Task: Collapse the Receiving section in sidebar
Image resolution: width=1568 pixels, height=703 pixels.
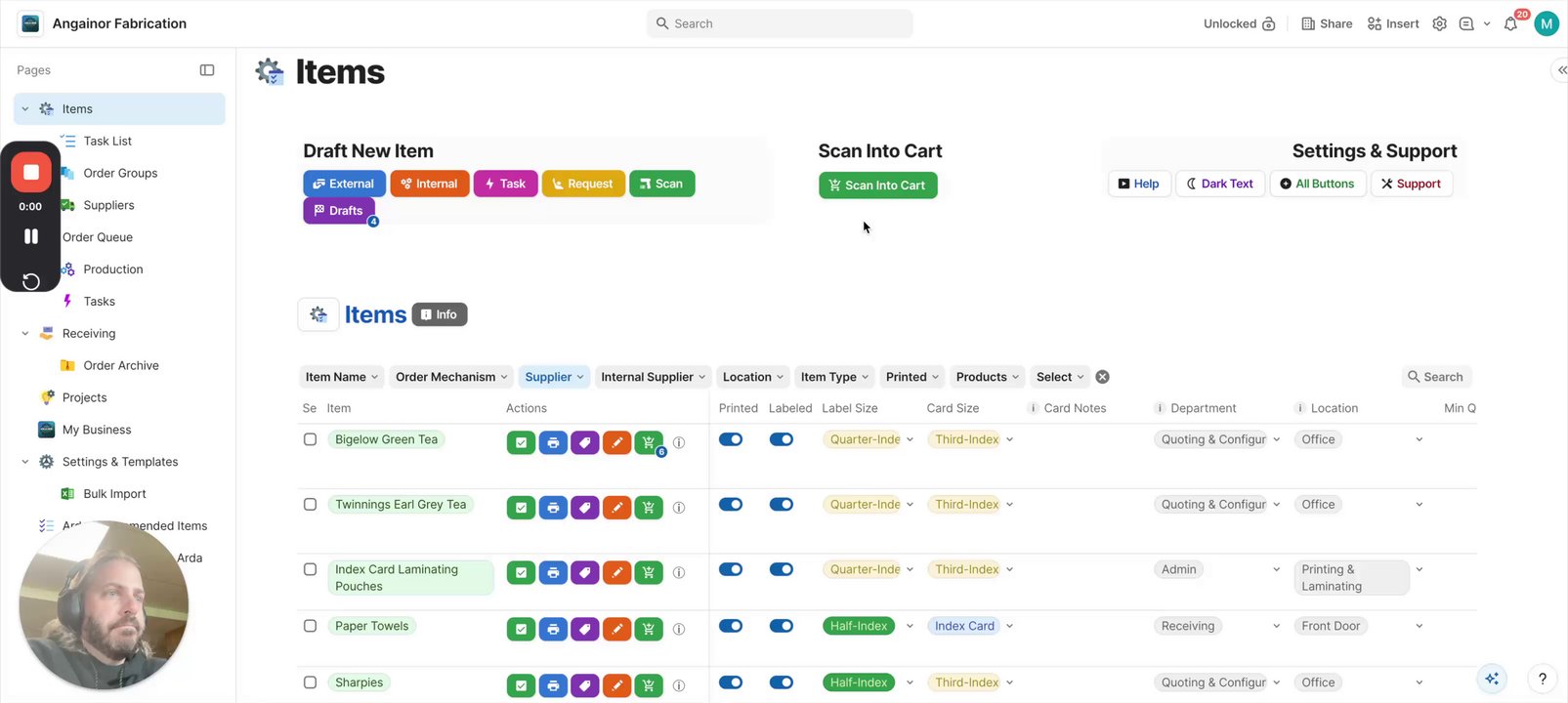Action: [x=25, y=334]
